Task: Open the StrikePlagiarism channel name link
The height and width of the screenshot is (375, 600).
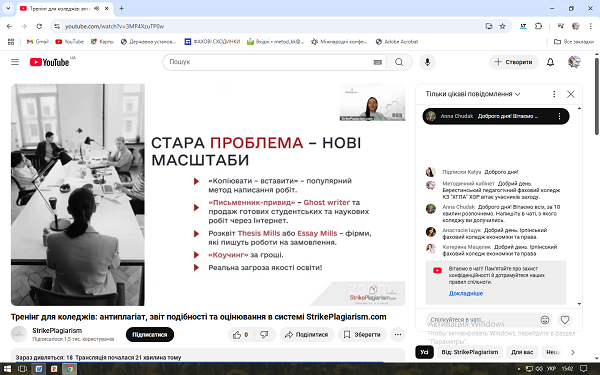Action: coord(57,331)
